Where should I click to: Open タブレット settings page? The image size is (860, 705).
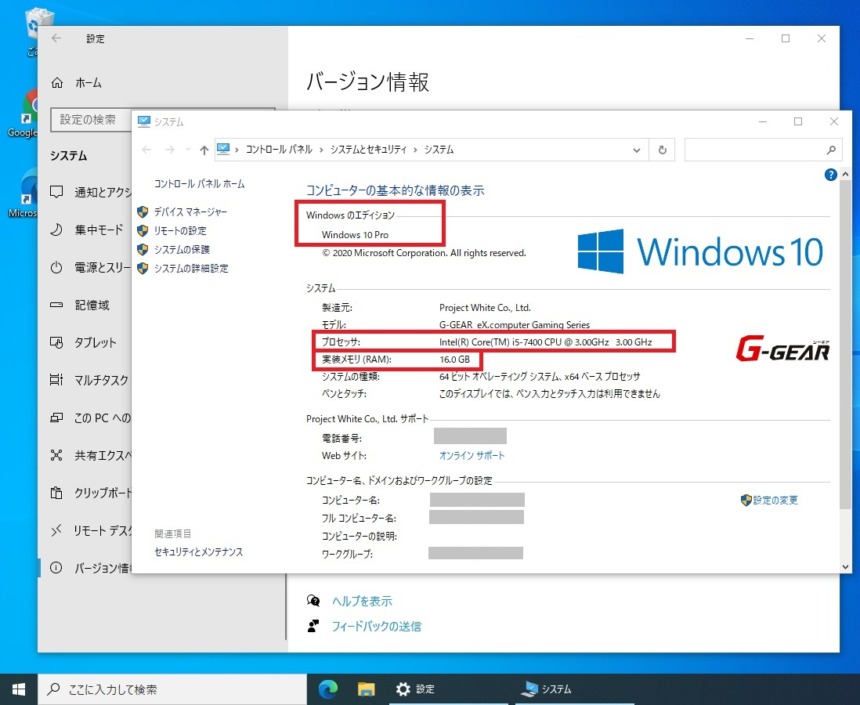click(x=84, y=342)
